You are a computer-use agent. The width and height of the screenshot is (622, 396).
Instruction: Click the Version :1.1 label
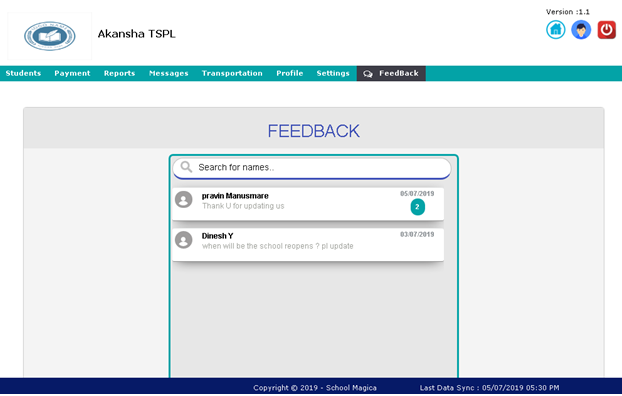pos(568,12)
